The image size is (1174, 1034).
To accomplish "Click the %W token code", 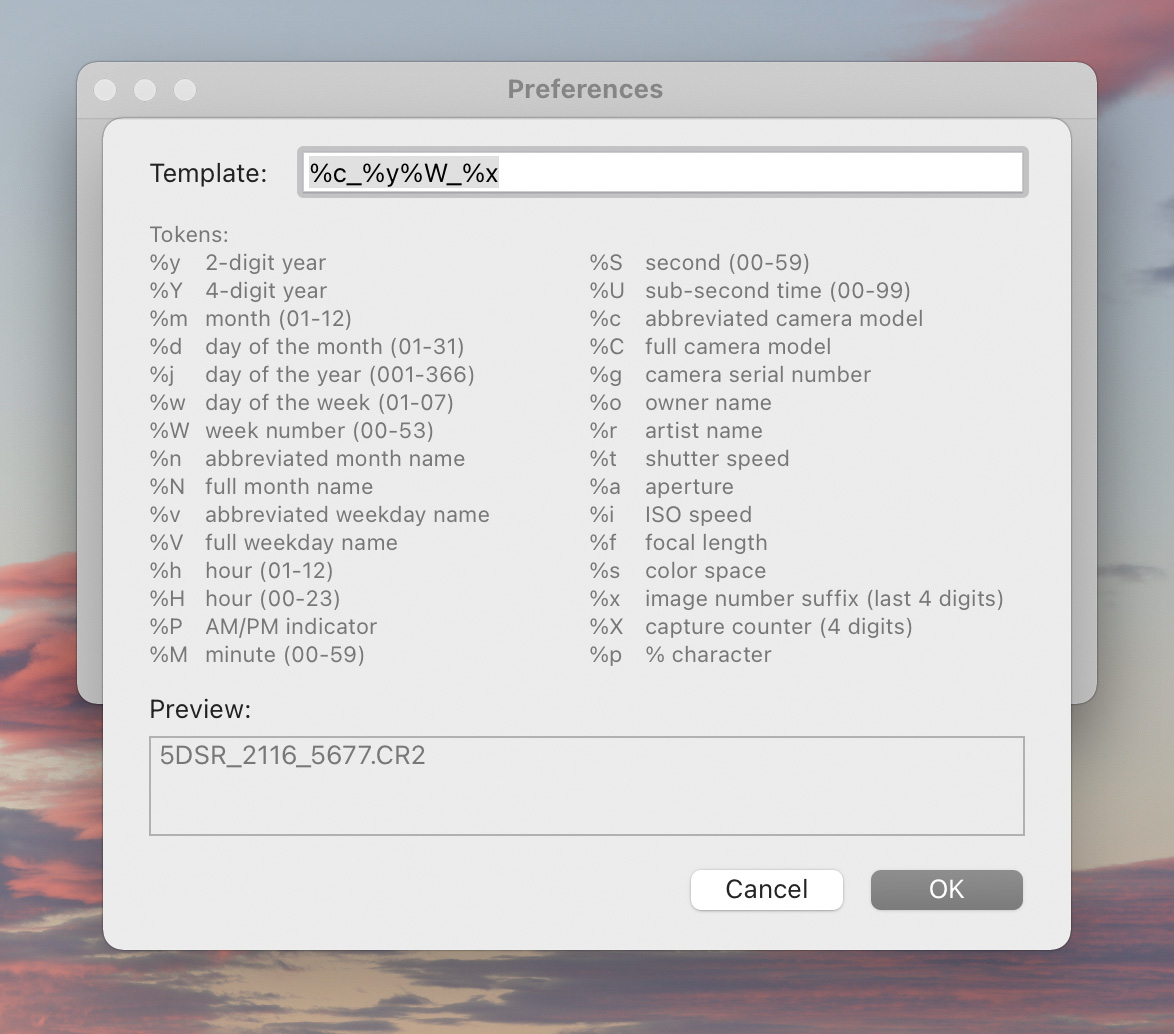I will pos(169,431).
